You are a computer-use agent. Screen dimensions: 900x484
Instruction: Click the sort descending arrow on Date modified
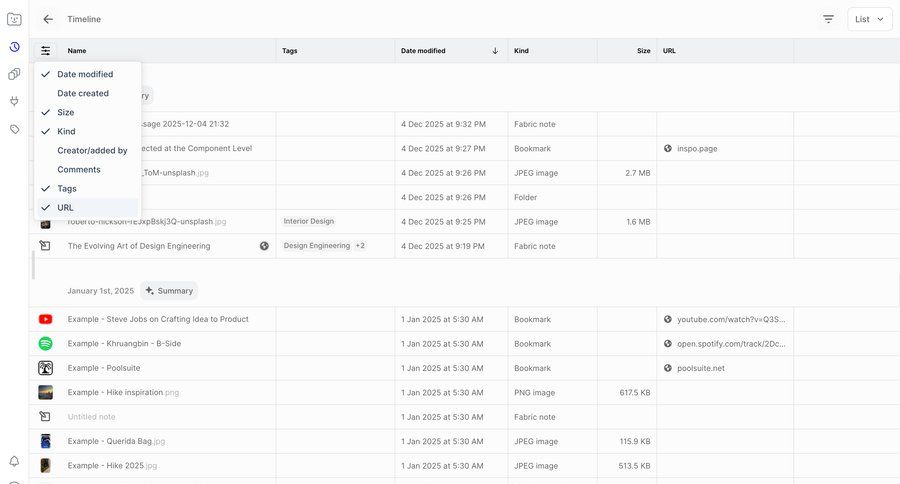495,51
